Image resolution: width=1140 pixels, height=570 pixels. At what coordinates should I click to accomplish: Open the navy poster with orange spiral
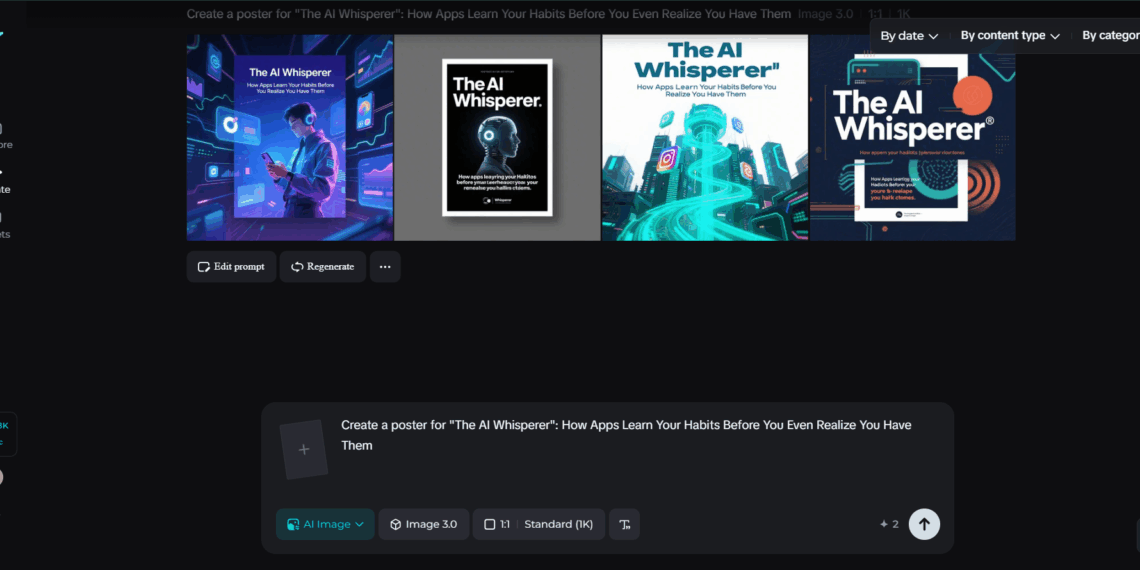(x=912, y=137)
